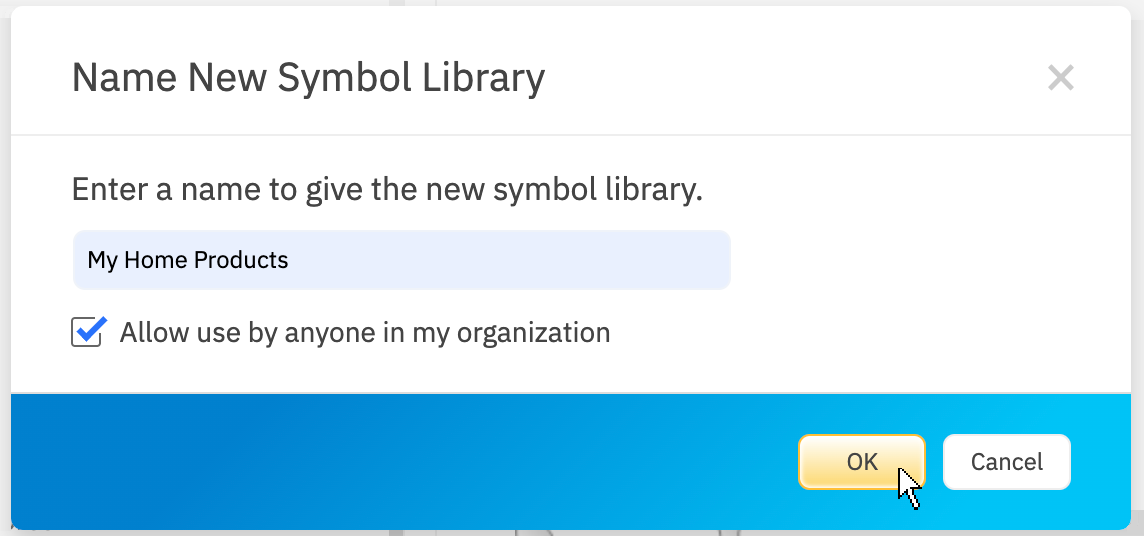Click empty space after 'My Home Products'
Viewport: 1144px width, 536px height.
point(500,260)
